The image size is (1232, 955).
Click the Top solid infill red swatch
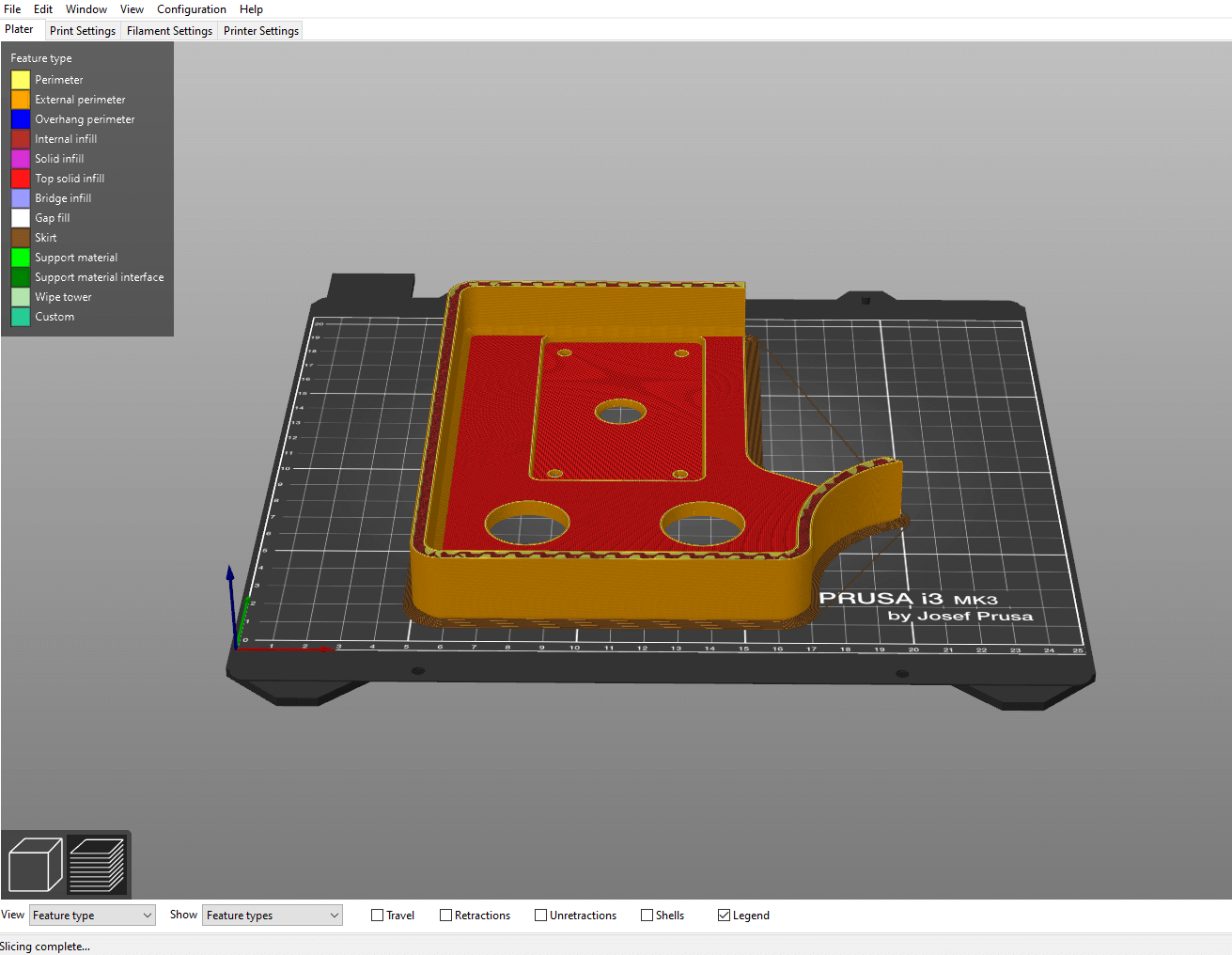(x=21, y=179)
